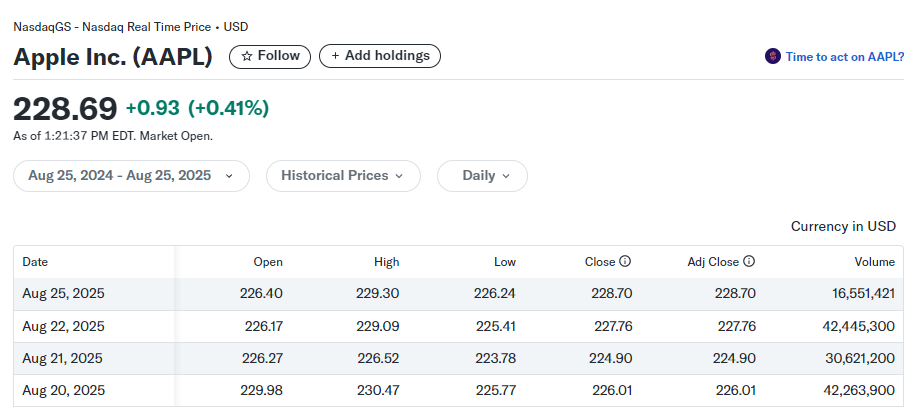Open the date range chevron

[x=230, y=176]
